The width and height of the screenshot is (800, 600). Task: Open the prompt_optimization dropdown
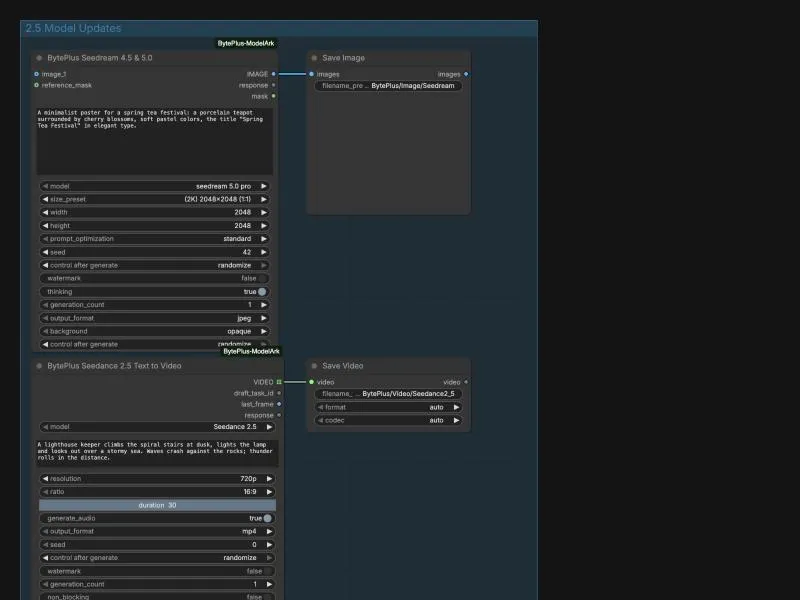point(154,239)
